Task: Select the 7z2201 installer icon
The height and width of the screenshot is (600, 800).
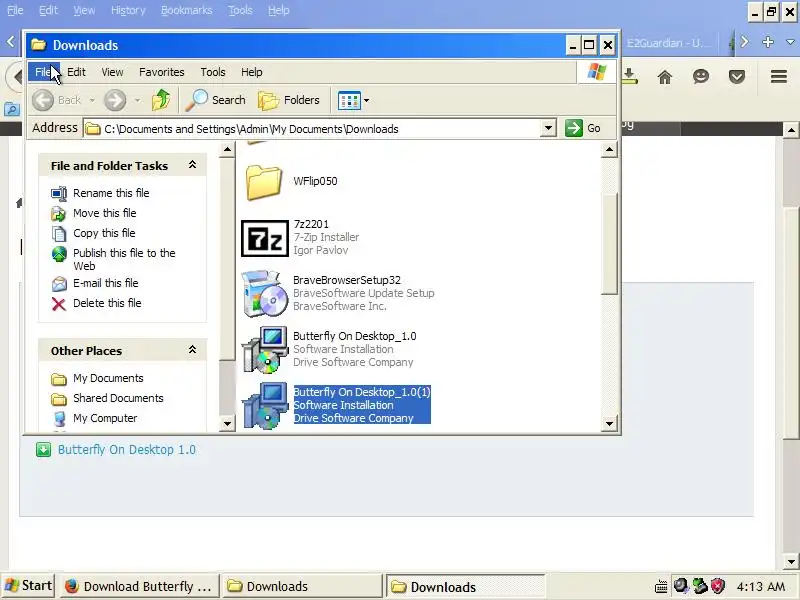Action: coord(265,238)
